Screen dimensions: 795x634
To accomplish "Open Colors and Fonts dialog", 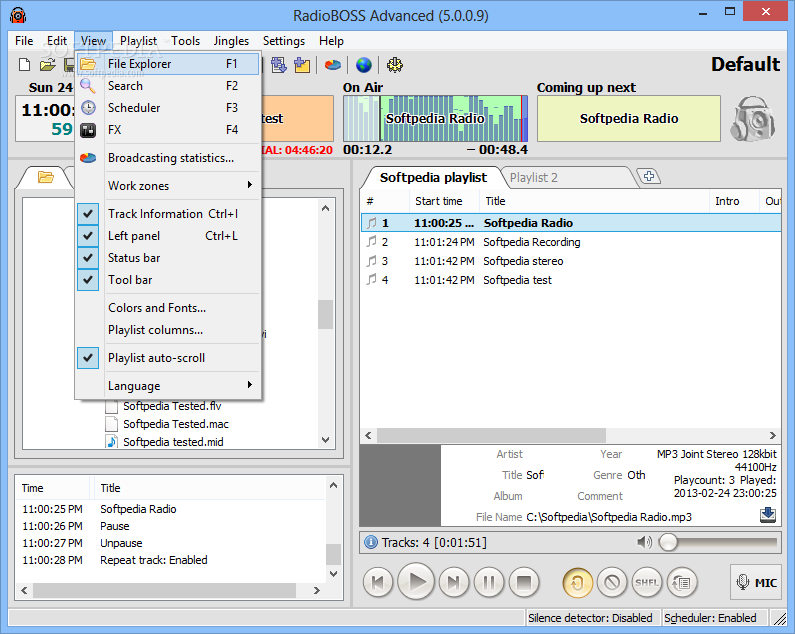I will [x=168, y=308].
